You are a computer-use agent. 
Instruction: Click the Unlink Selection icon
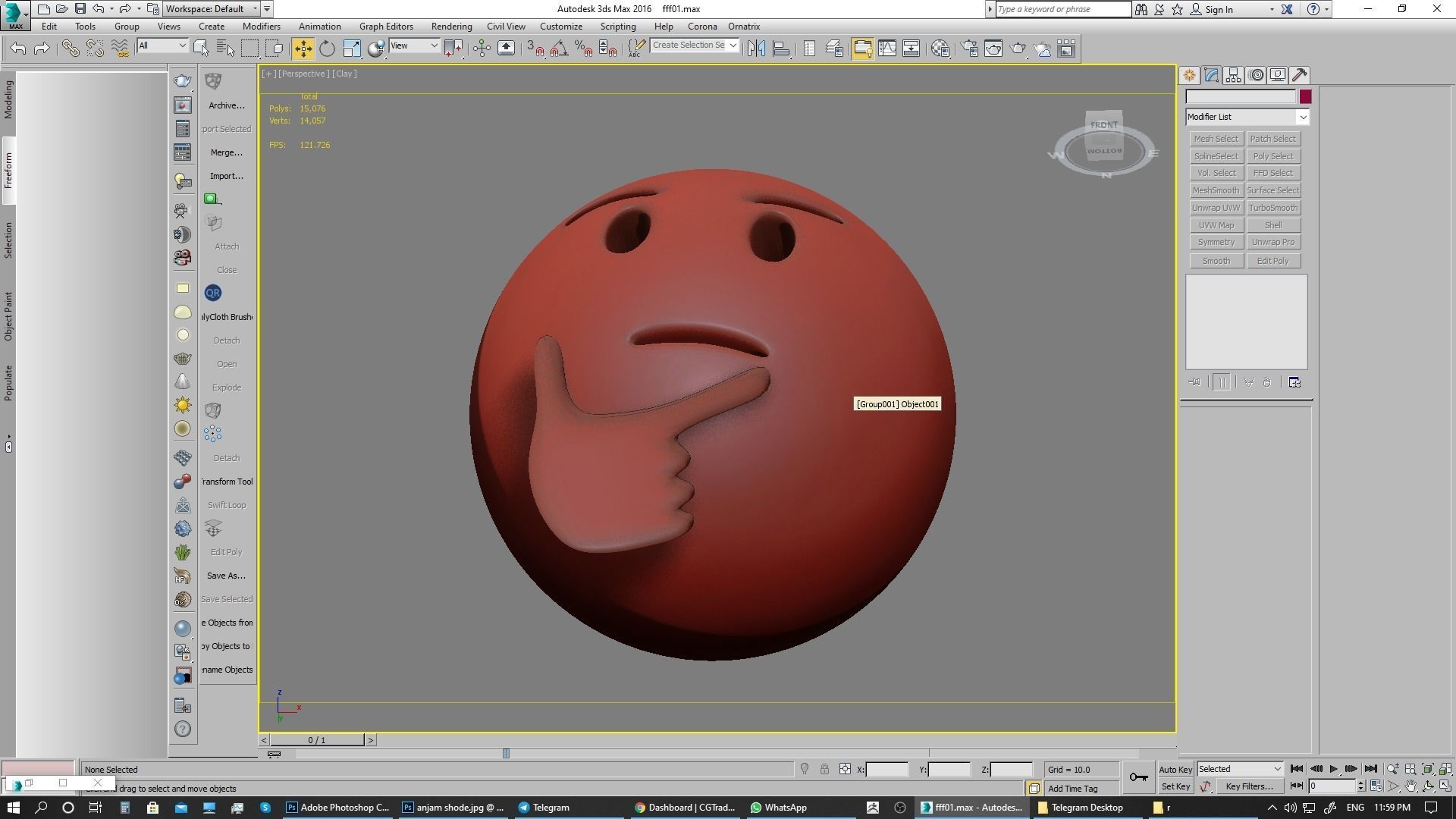[95, 49]
